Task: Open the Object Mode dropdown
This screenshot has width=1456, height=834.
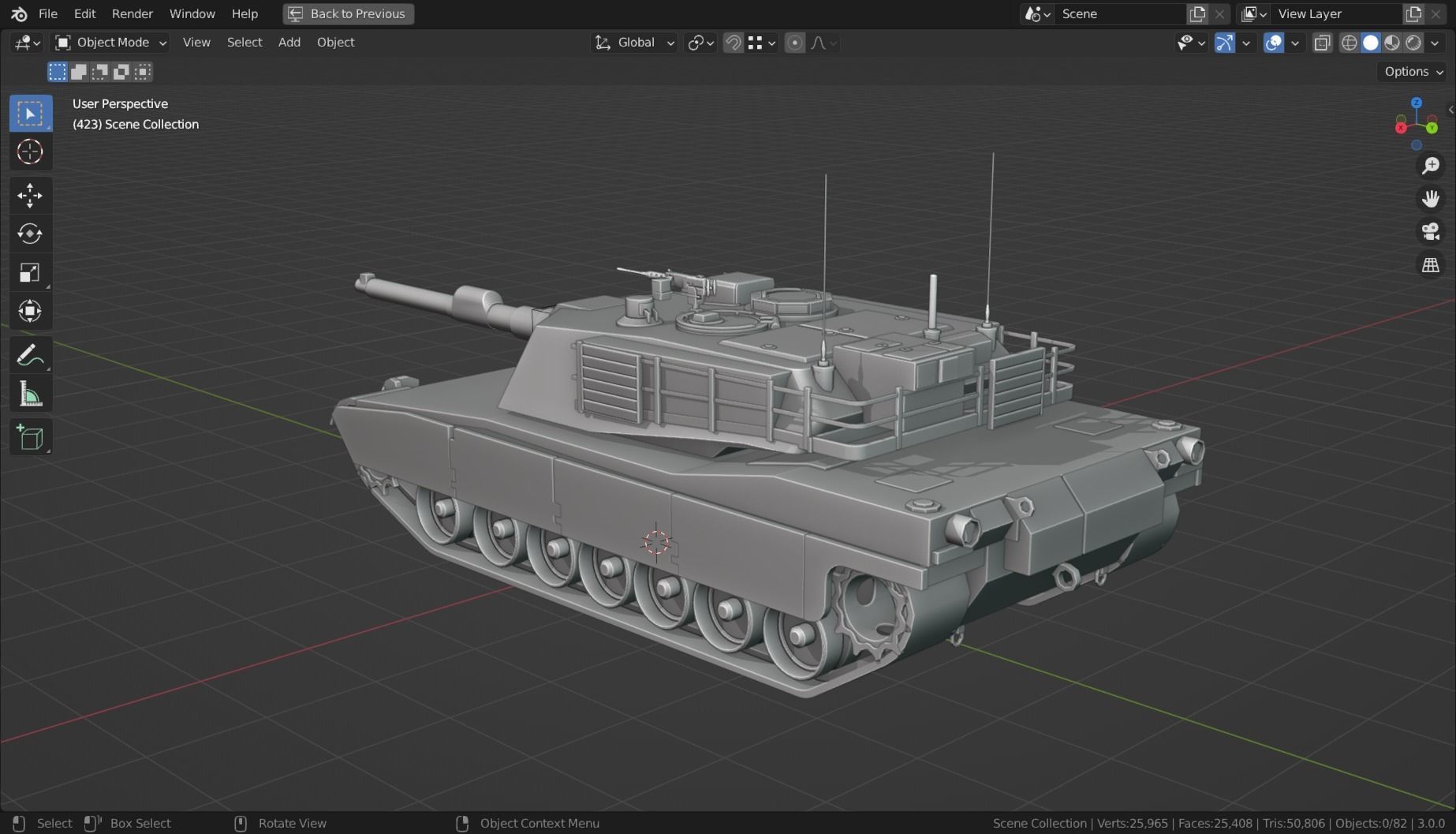Action: point(111,43)
